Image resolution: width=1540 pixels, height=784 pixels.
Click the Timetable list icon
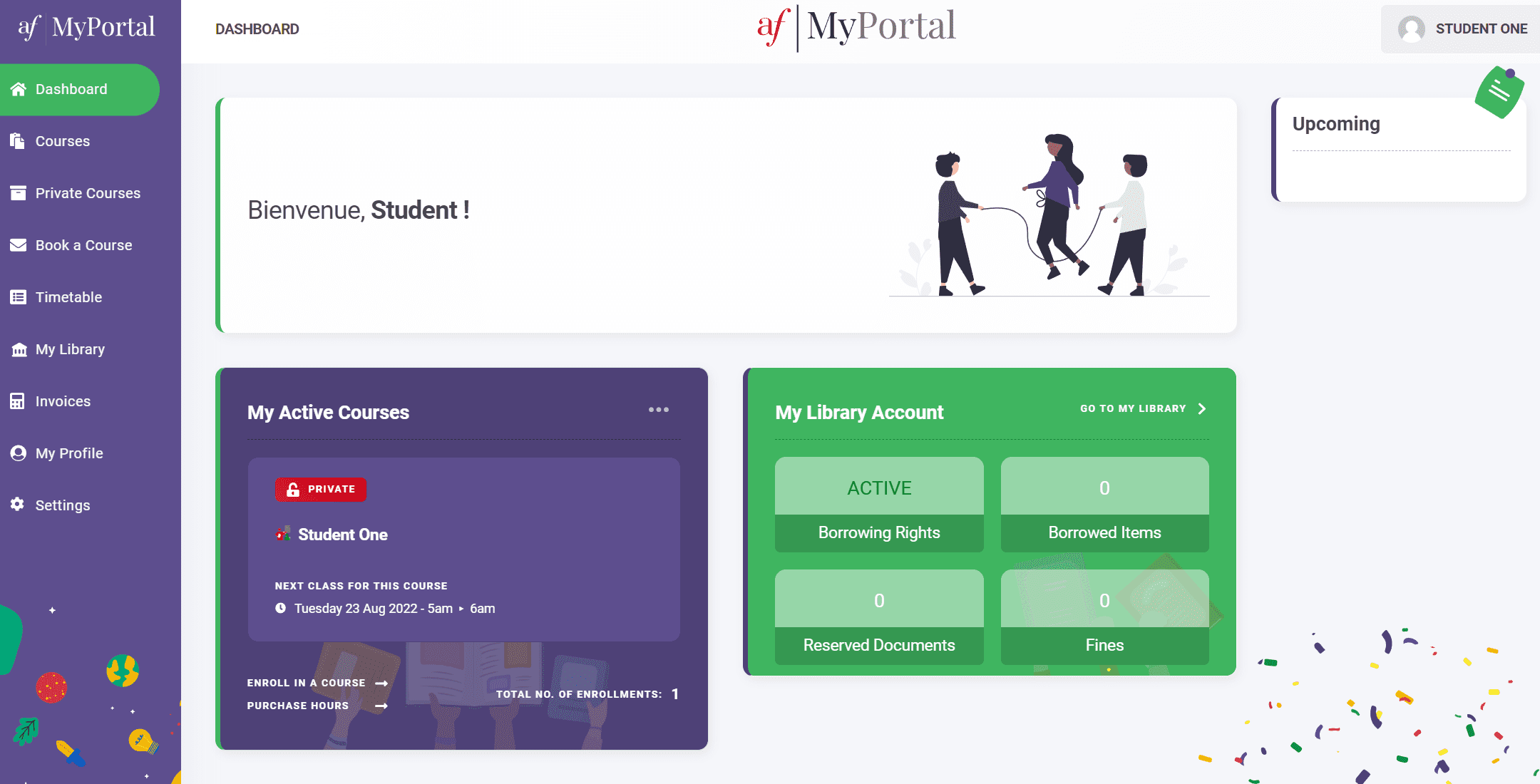point(18,297)
